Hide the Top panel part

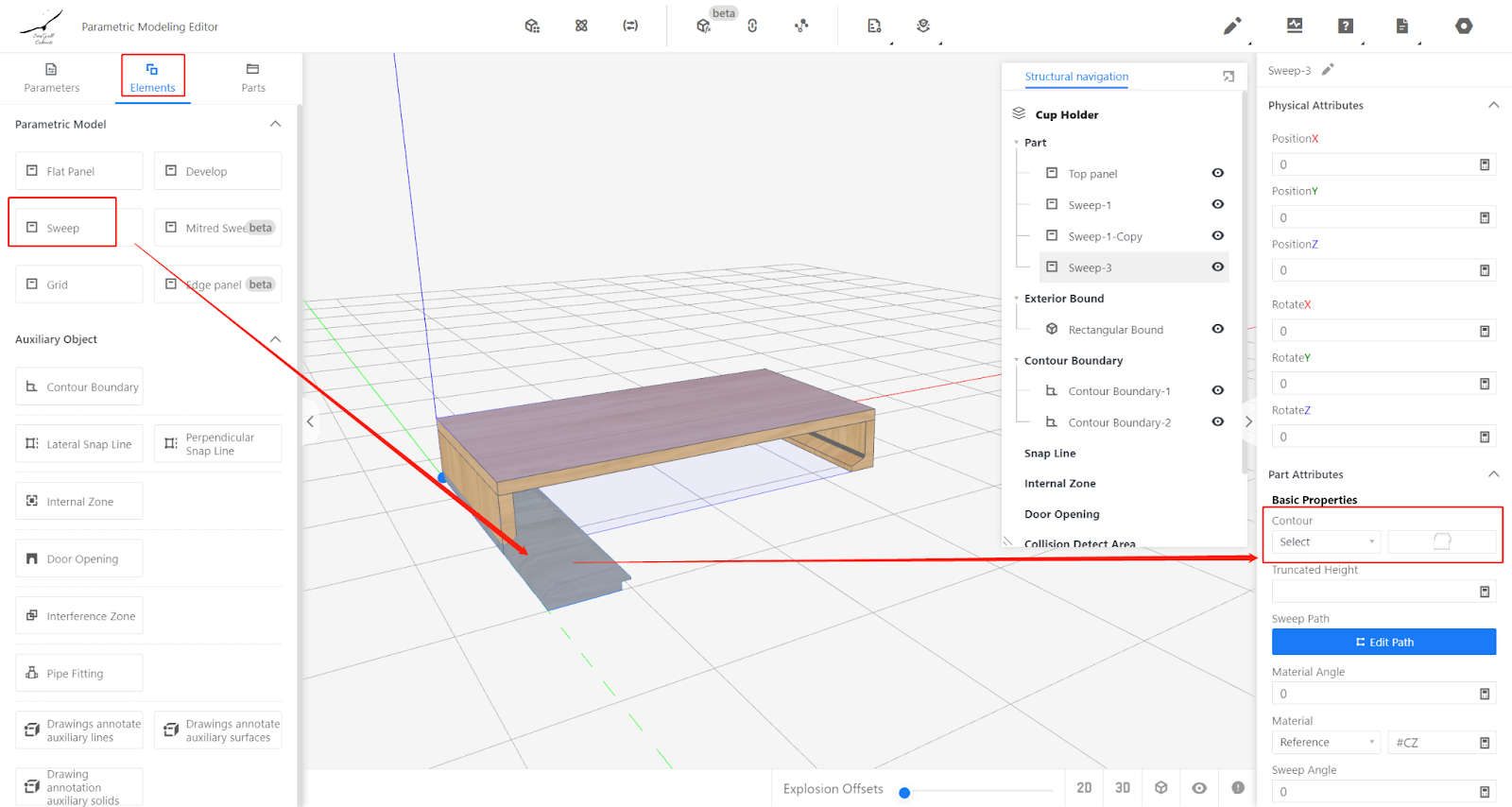coord(1218,173)
